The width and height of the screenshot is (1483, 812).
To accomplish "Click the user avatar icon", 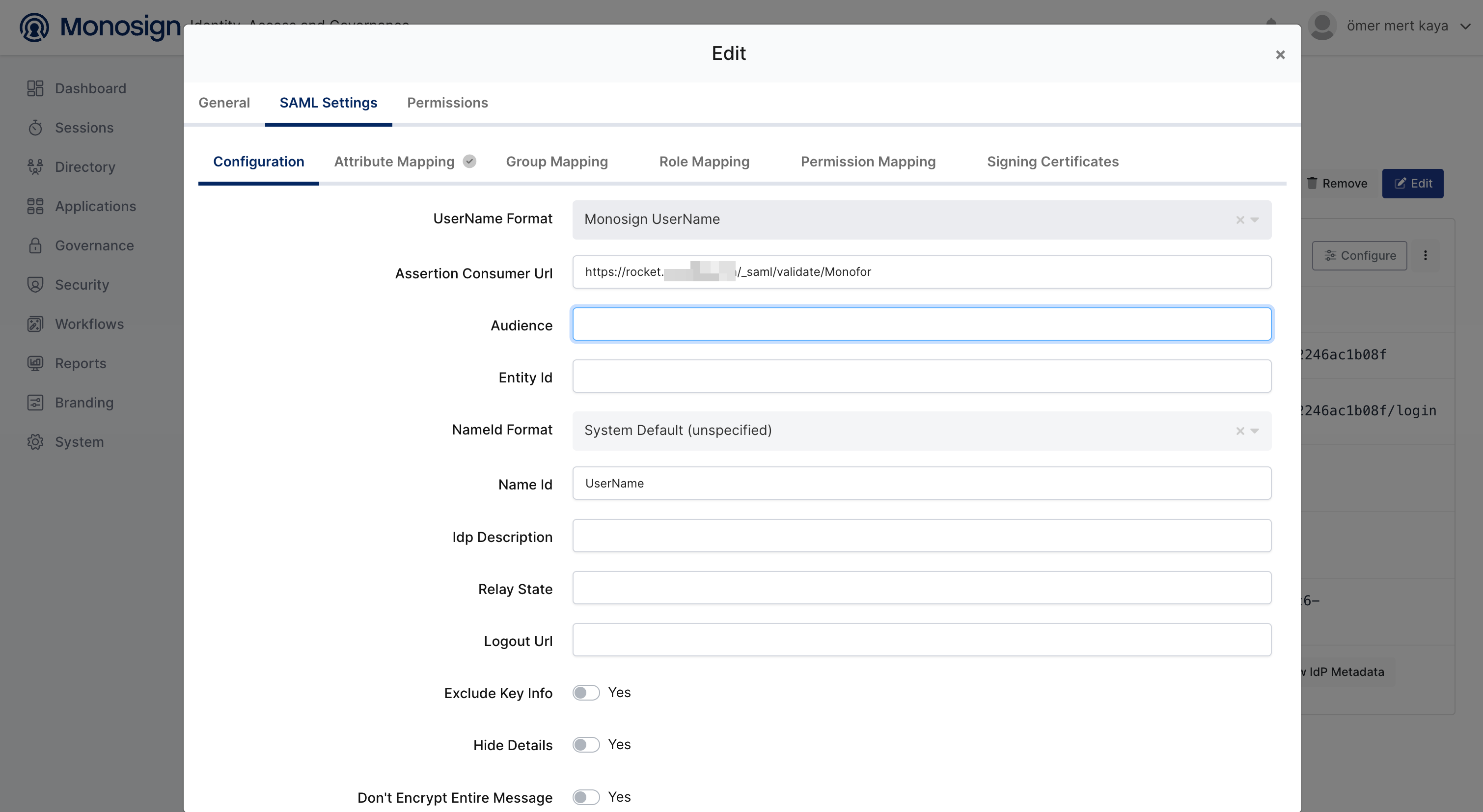I will pos(1322,26).
